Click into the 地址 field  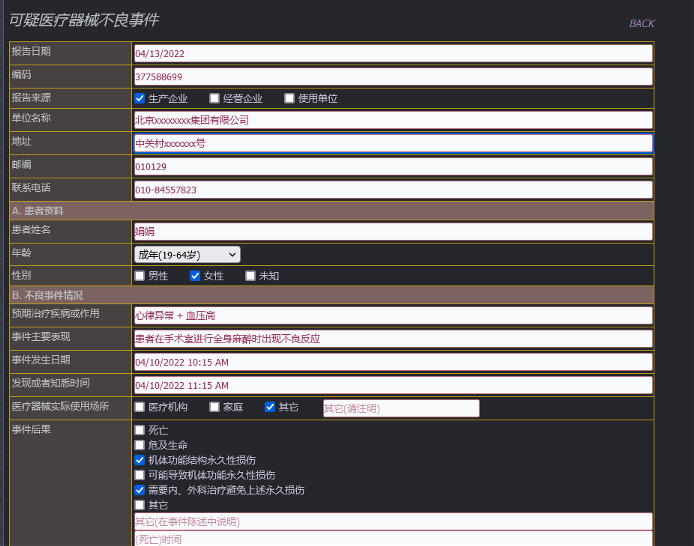[x=392, y=143]
